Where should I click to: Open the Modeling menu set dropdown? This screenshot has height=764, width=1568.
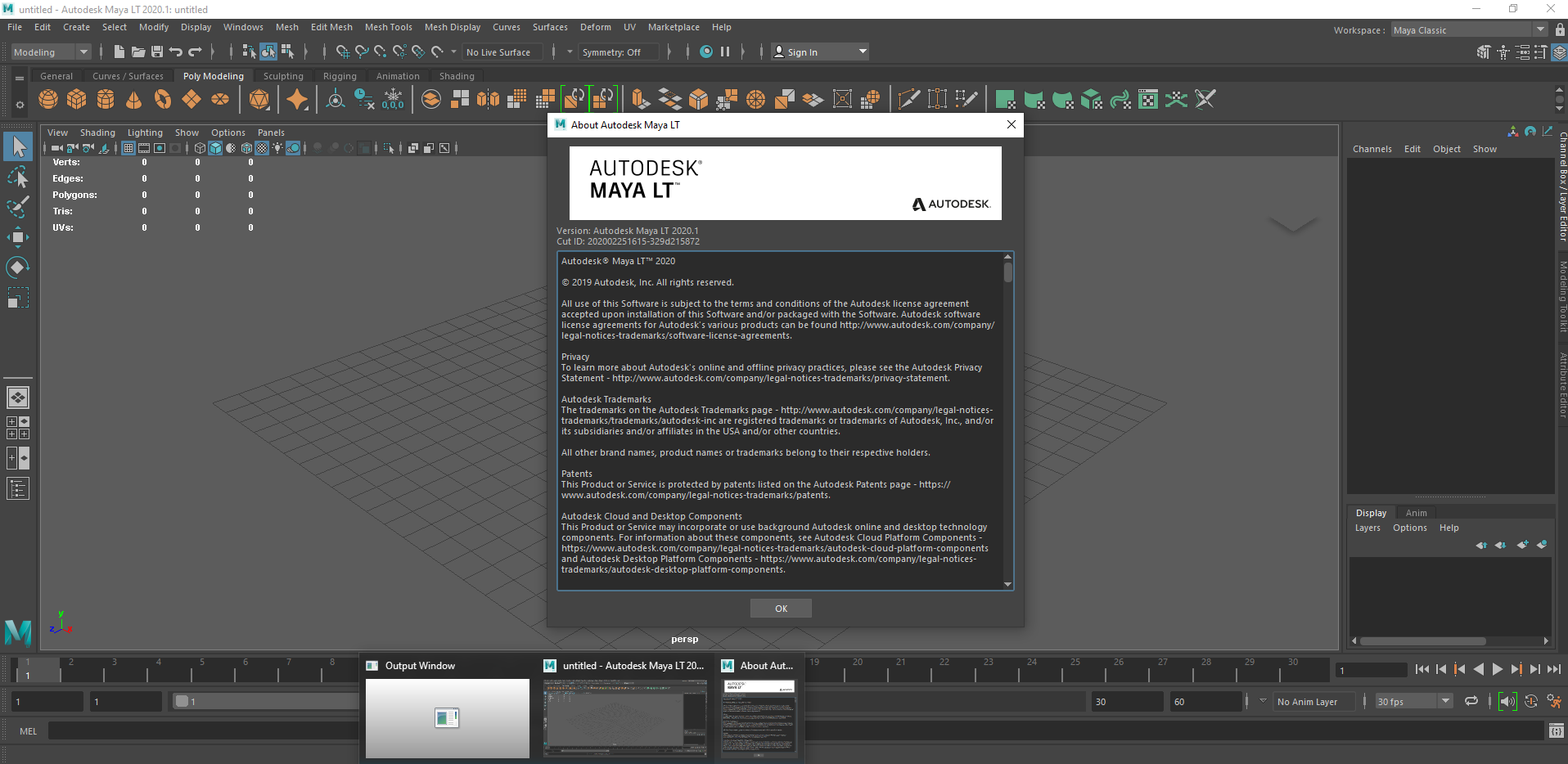point(51,52)
